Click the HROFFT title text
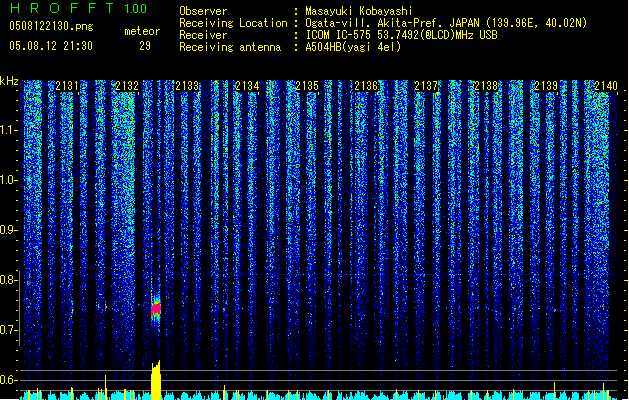 62,8
